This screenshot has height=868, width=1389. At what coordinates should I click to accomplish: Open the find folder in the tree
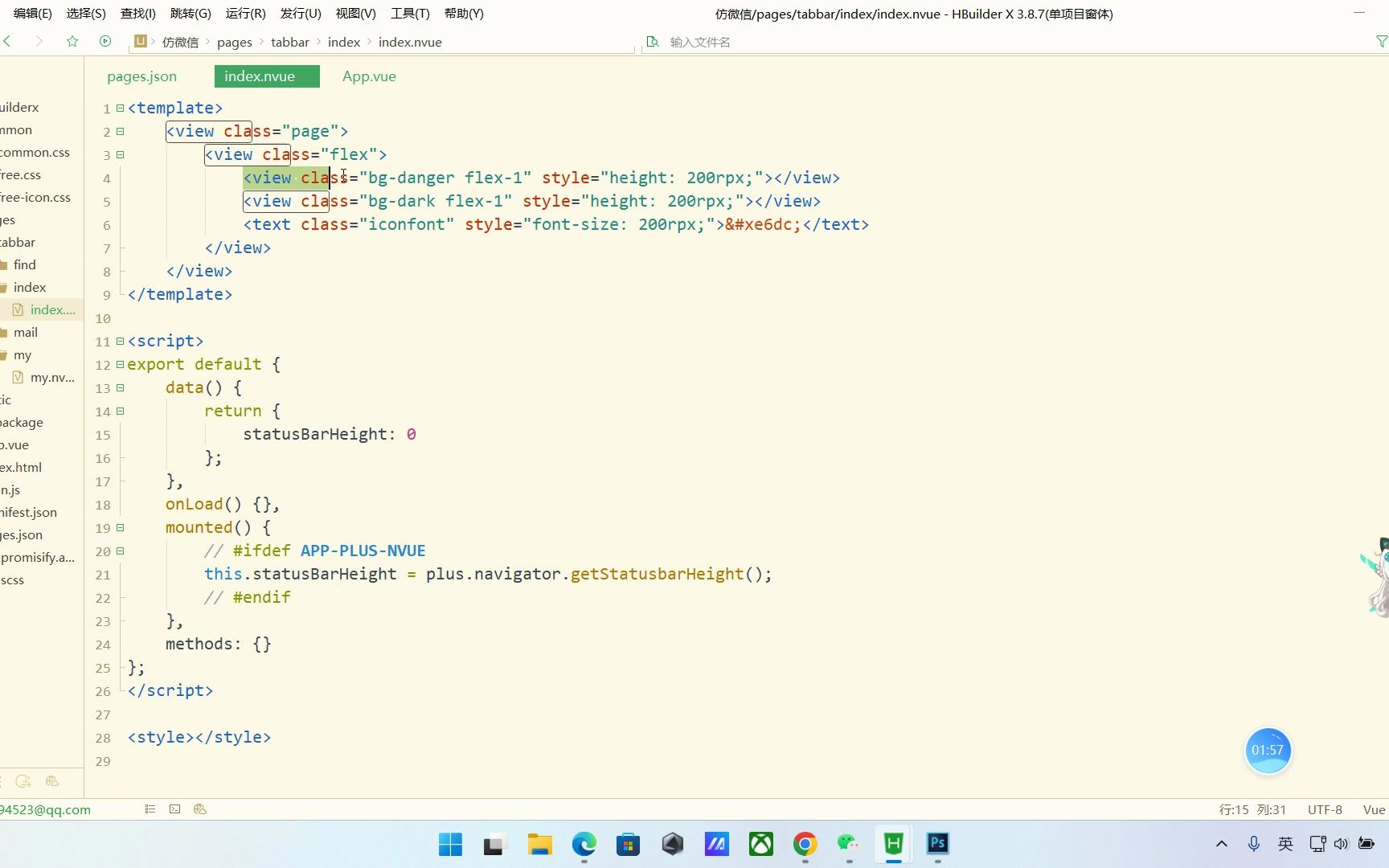pyautogui.click(x=25, y=264)
